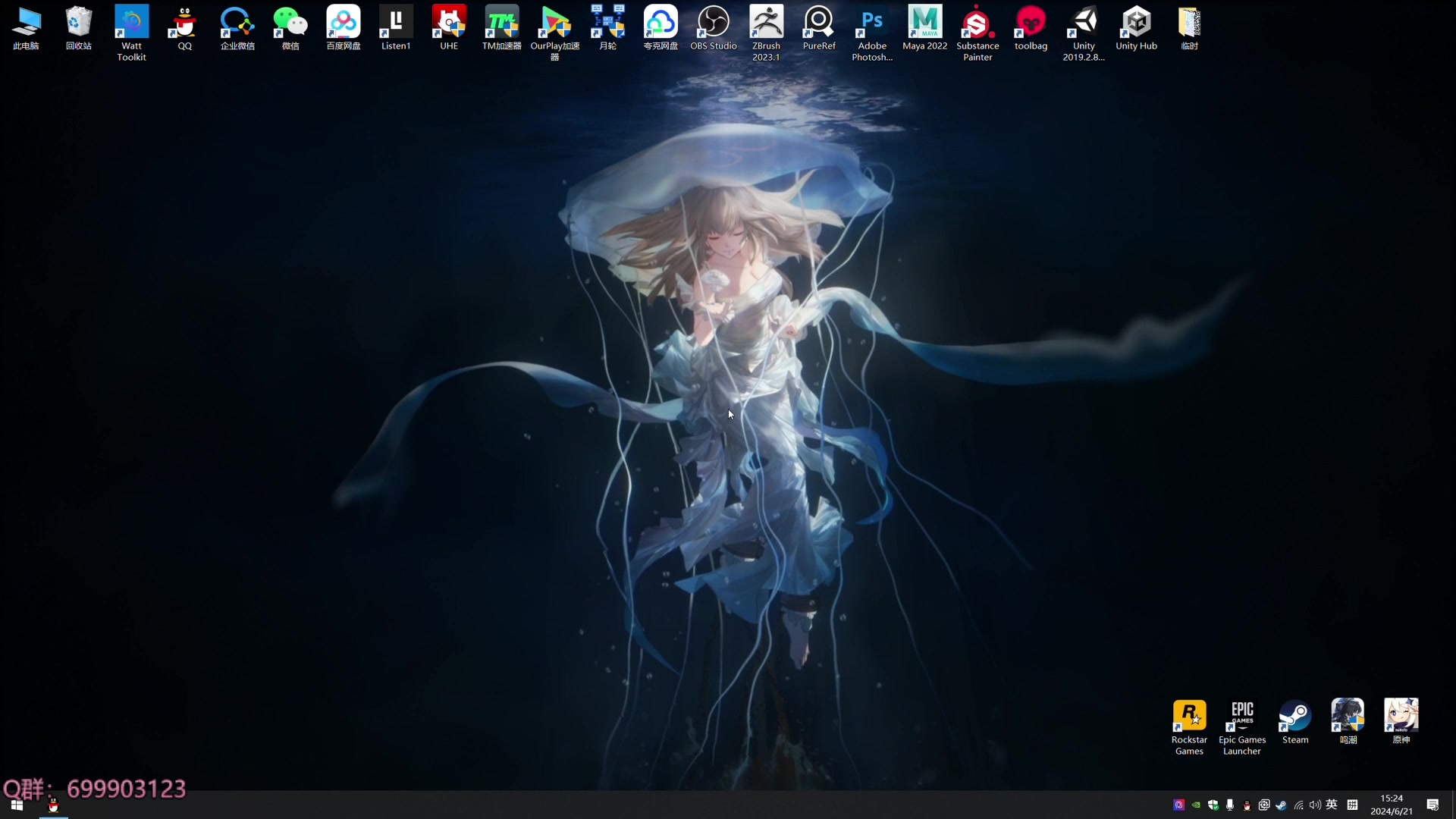Select the 临时 folder icon
The width and height of the screenshot is (1456, 819).
(x=1189, y=29)
